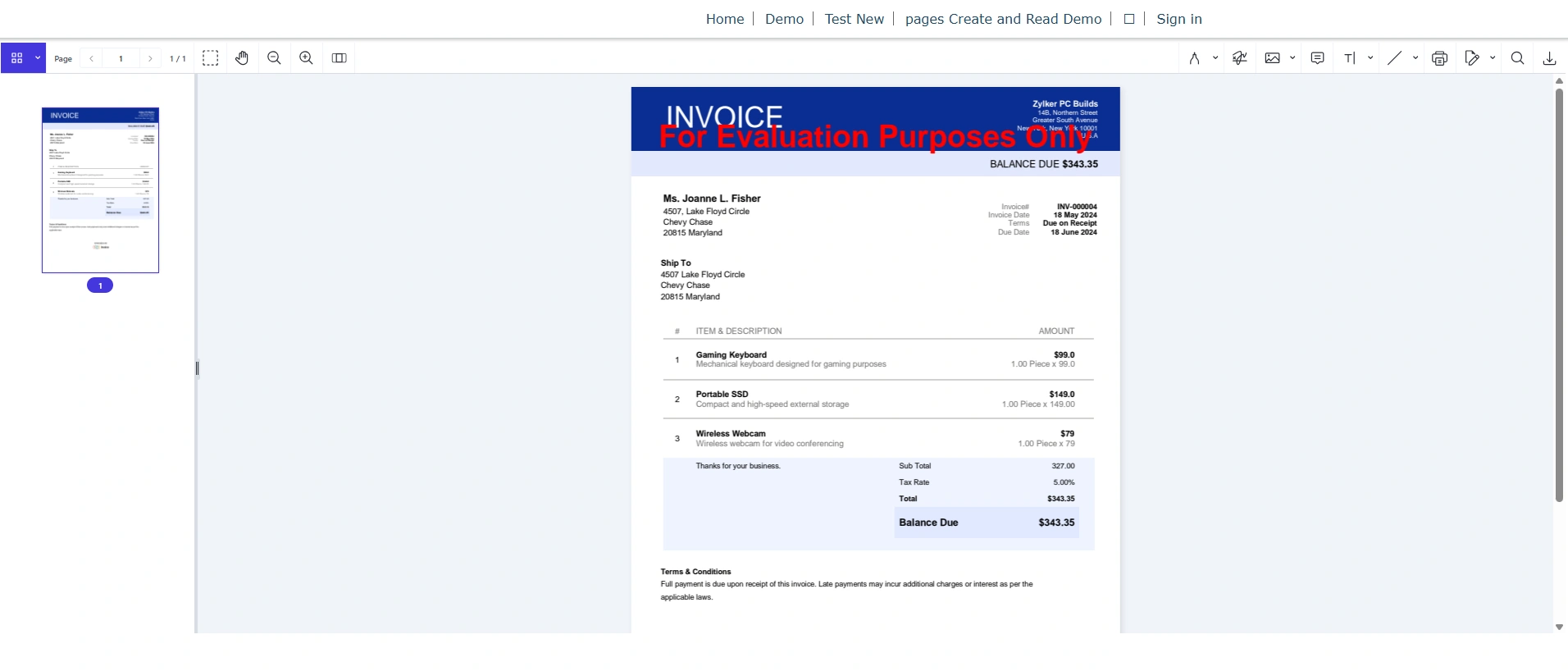Open the Demo link

coord(784,19)
